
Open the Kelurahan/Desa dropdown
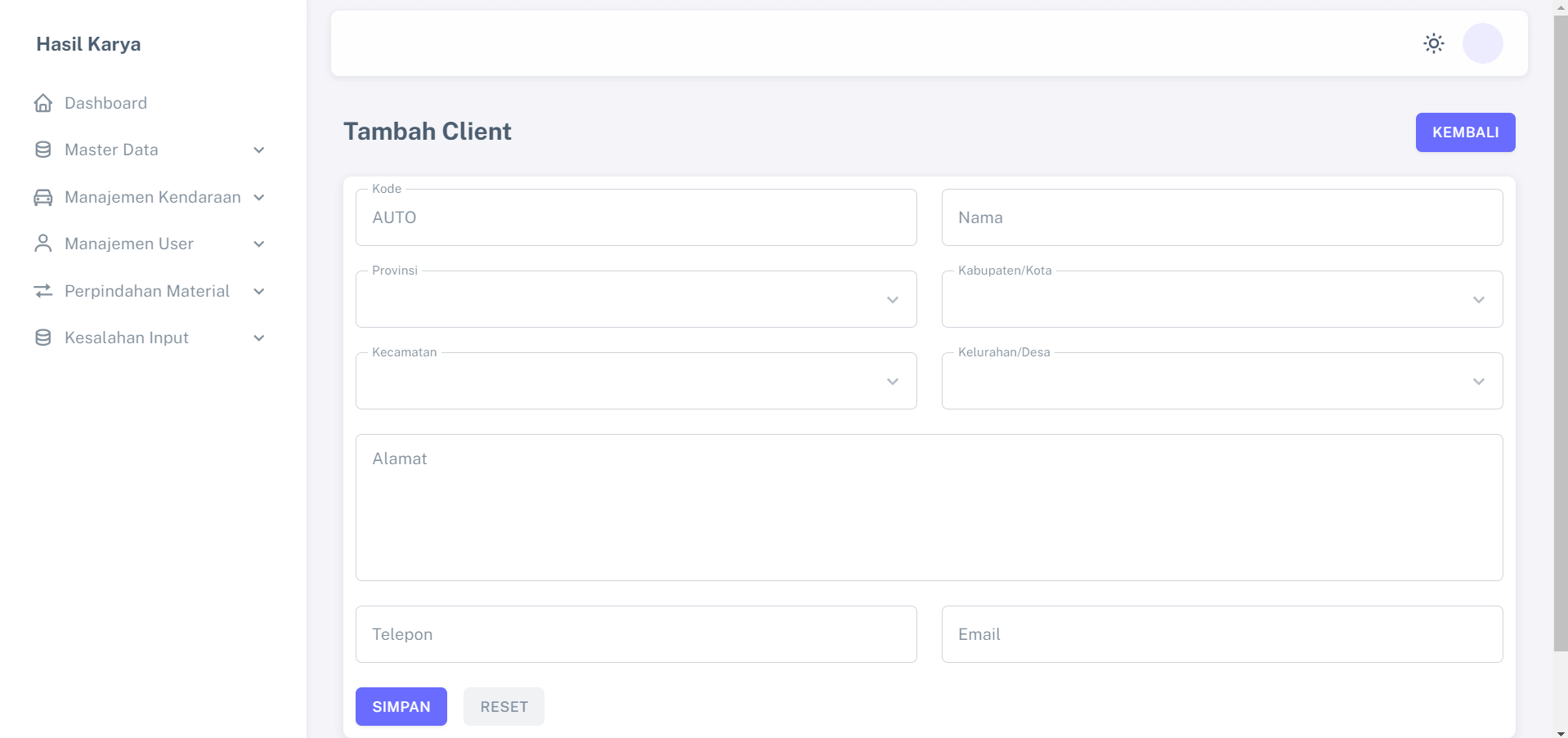[1221, 382]
